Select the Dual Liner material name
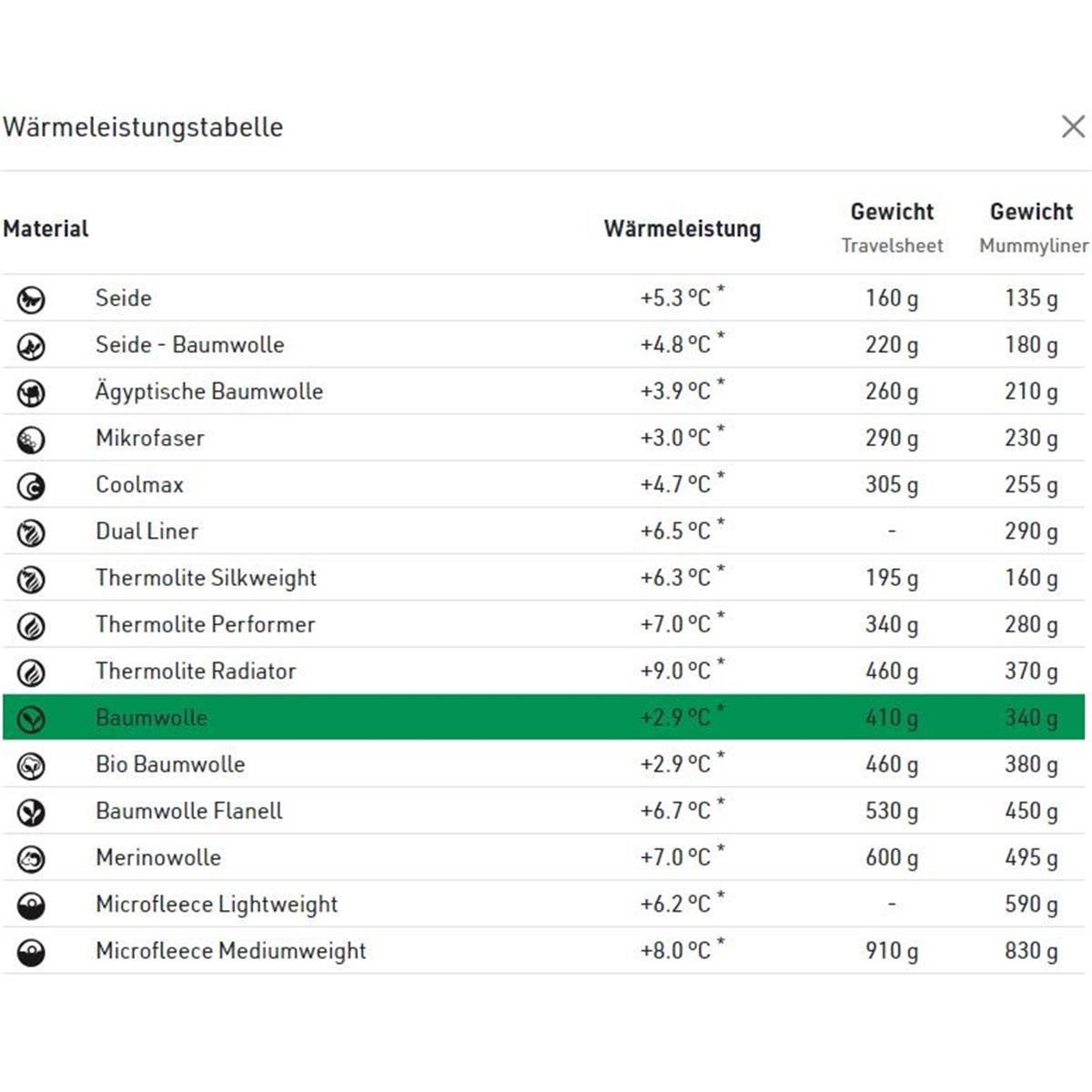1092x1092 pixels. pyautogui.click(x=147, y=531)
